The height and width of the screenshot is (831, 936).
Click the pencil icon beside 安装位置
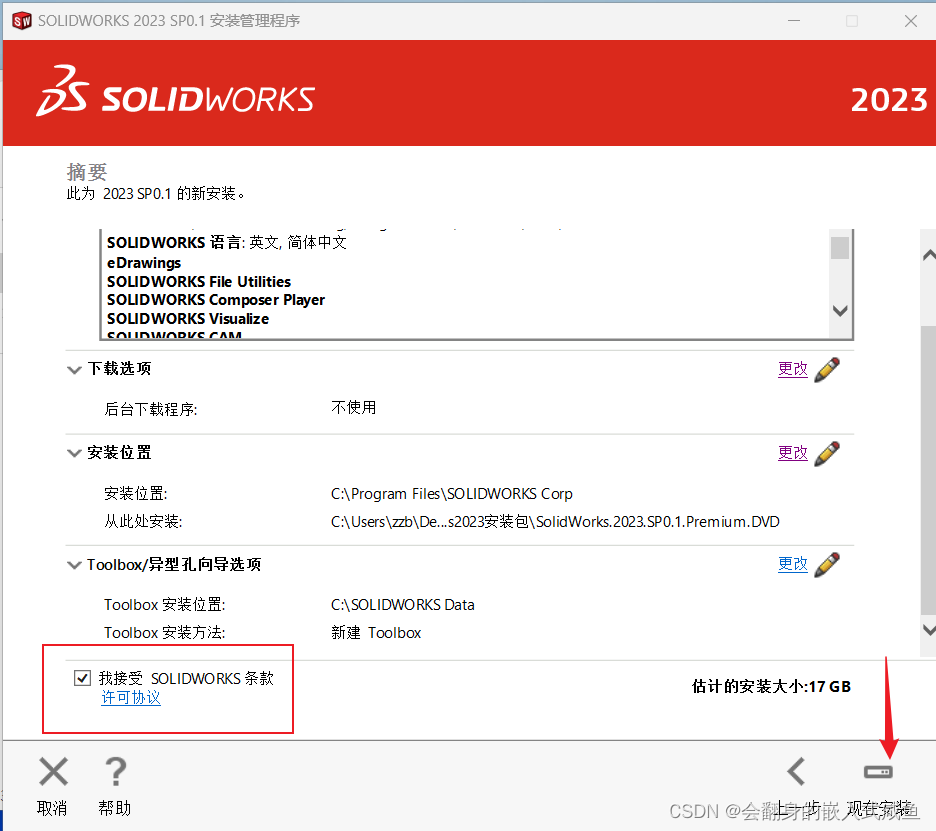(827, 454)
